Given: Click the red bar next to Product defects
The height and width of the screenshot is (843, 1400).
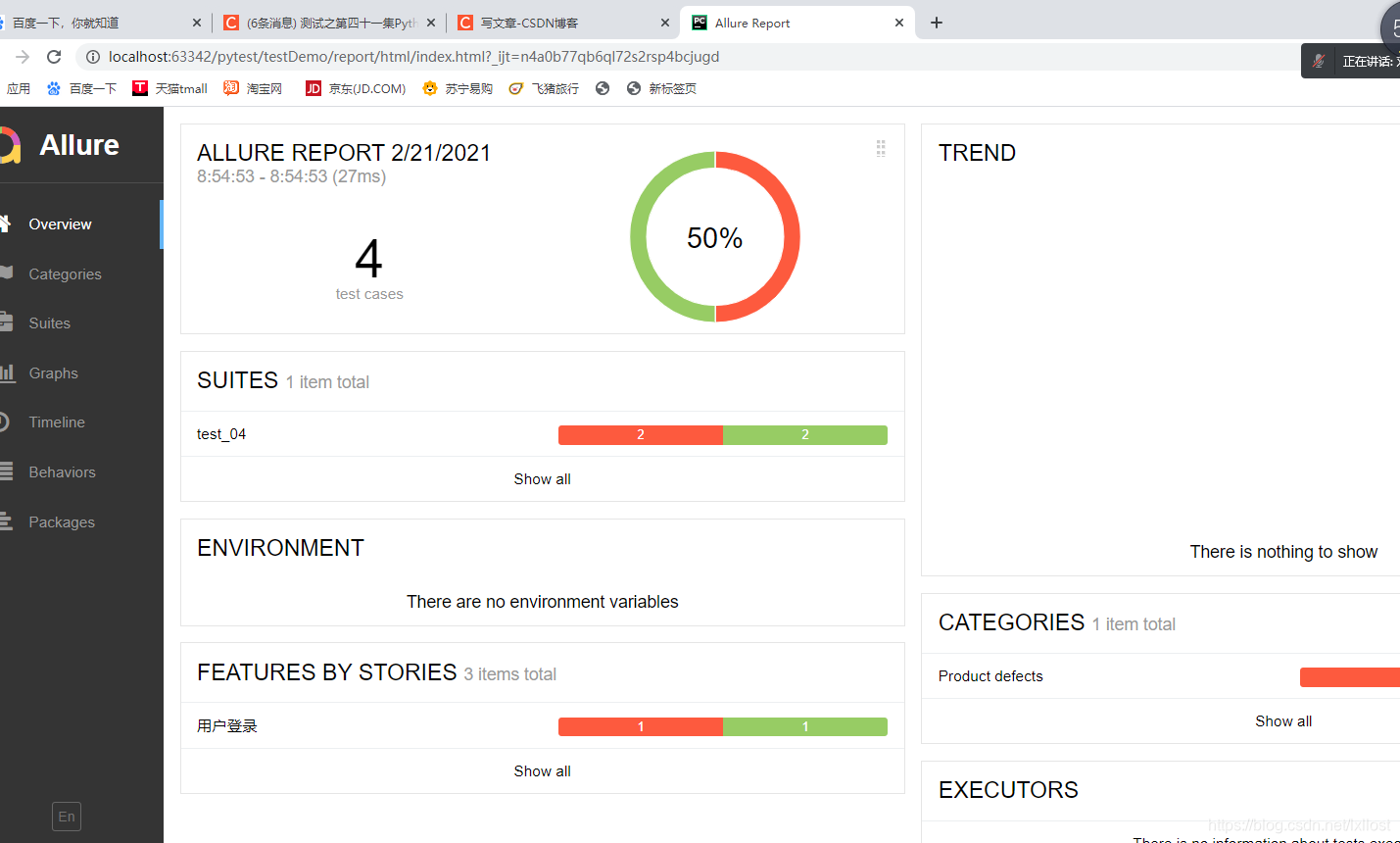Looking at the screenshot, I should (x=1350, y=677).
